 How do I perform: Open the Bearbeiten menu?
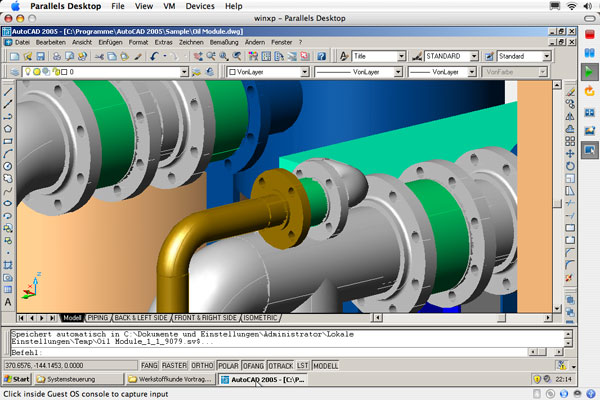tap(51, 42)
